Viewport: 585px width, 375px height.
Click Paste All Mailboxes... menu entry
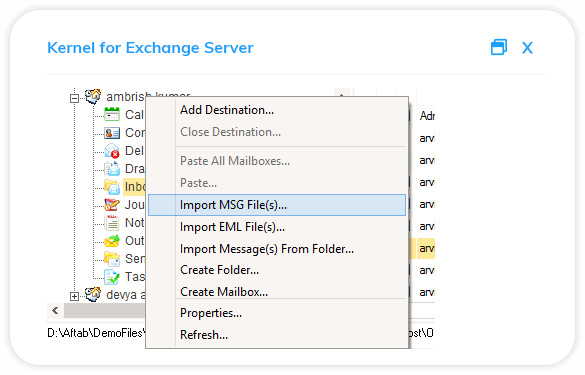tap(277, 161)
